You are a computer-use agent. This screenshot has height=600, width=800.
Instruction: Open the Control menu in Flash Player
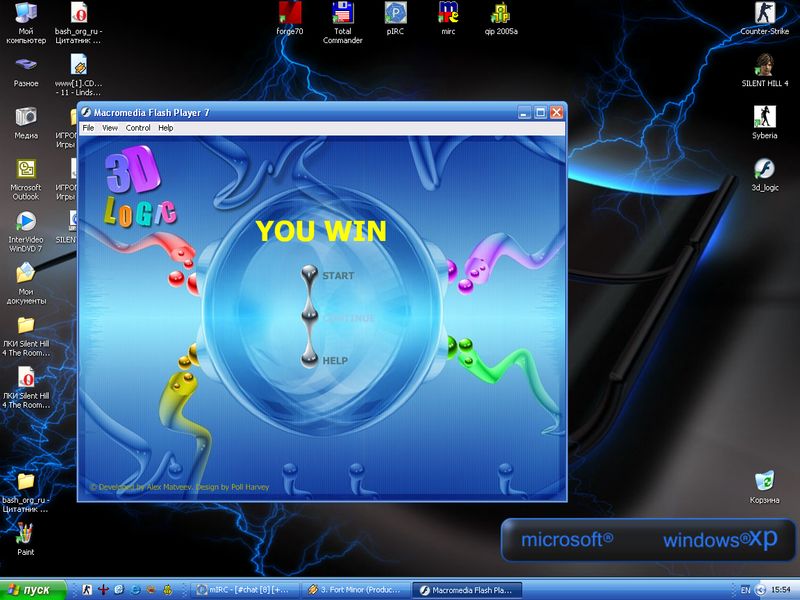[138, 128]
